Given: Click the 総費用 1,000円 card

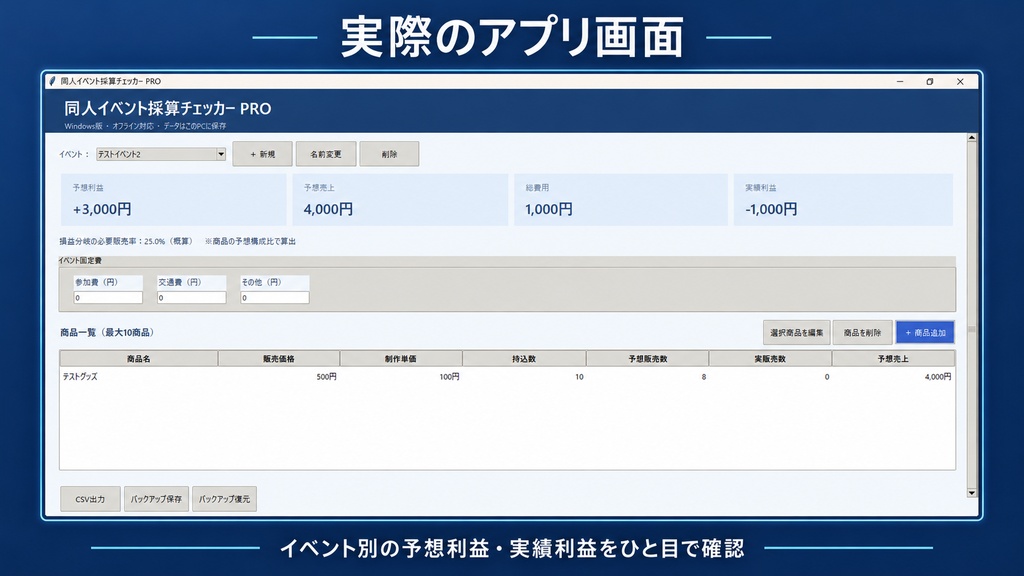Looking at the screenshot, I should [620, 200].
